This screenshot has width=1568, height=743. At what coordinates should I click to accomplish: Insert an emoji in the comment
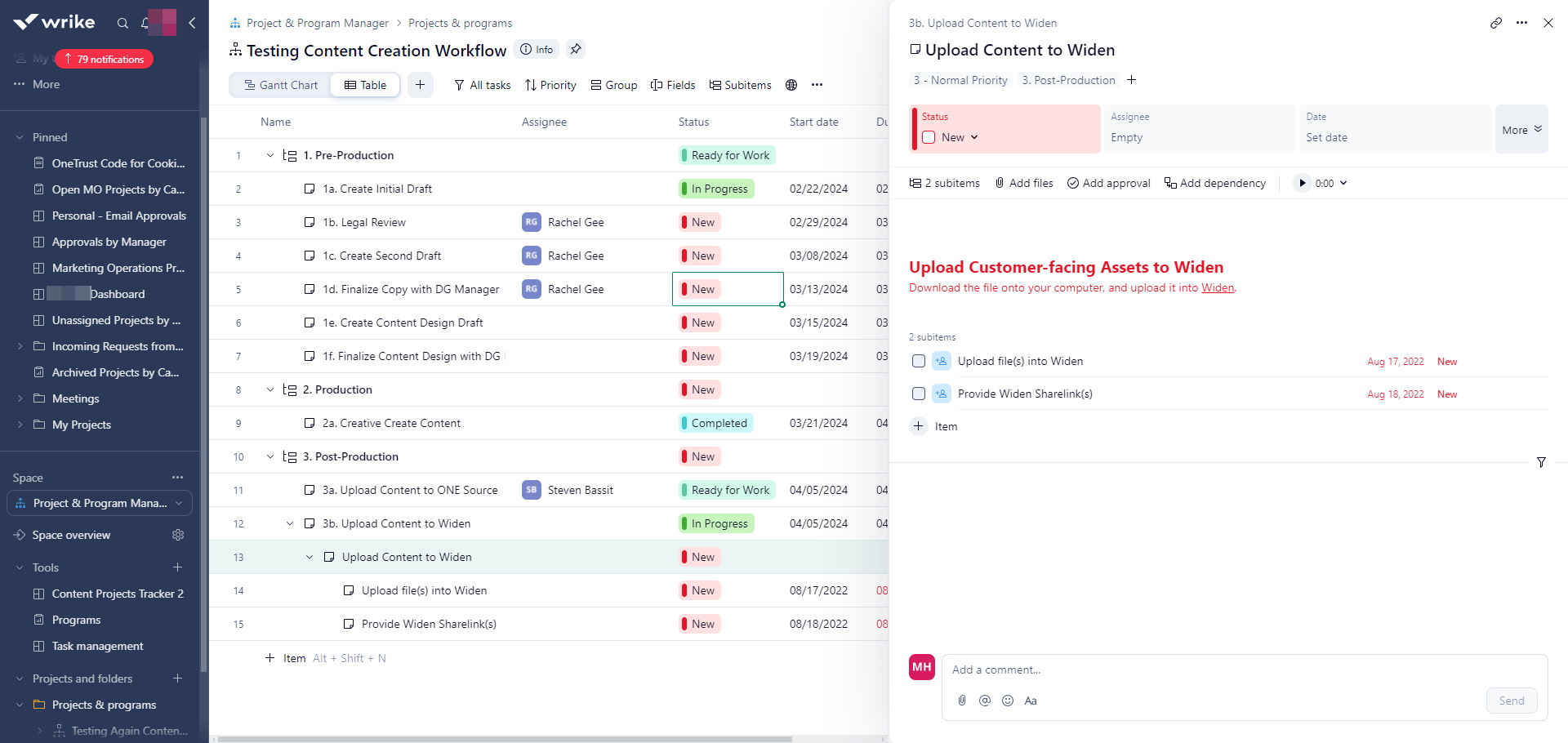click(1008, 701)
